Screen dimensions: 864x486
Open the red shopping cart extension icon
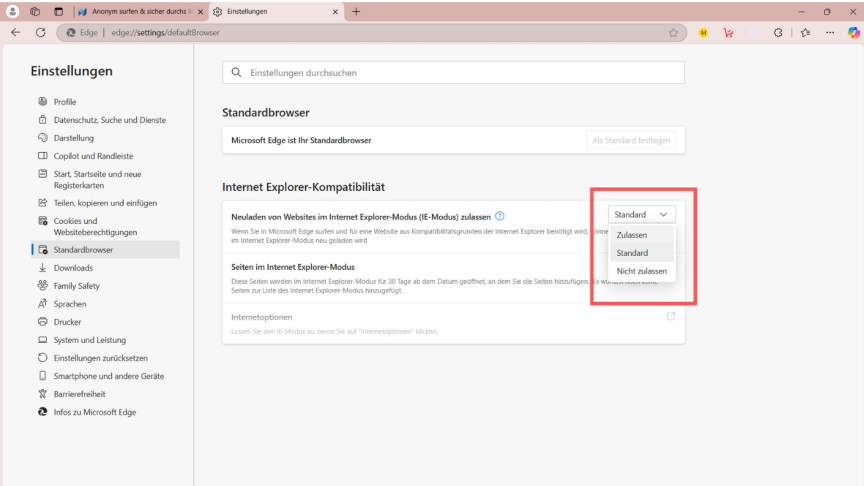(728, 33)
